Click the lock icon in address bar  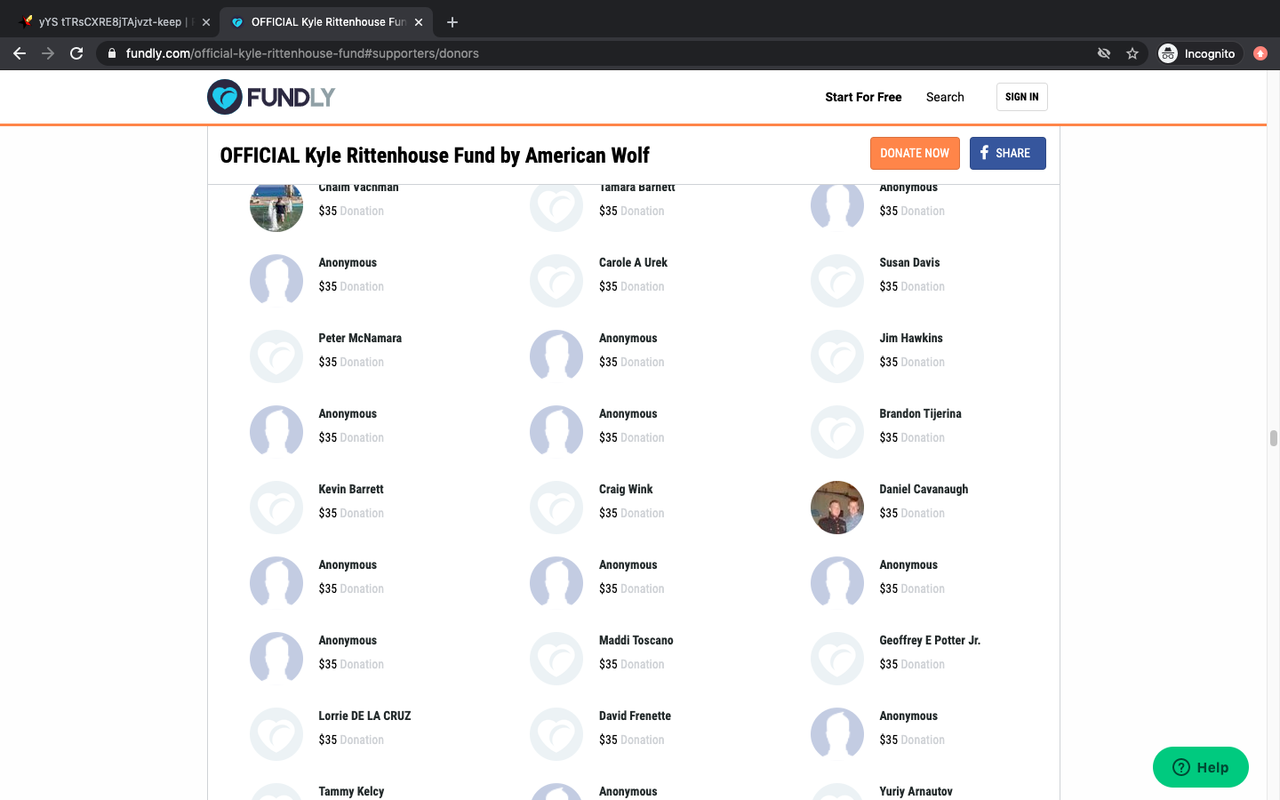[x=112, y=53]
